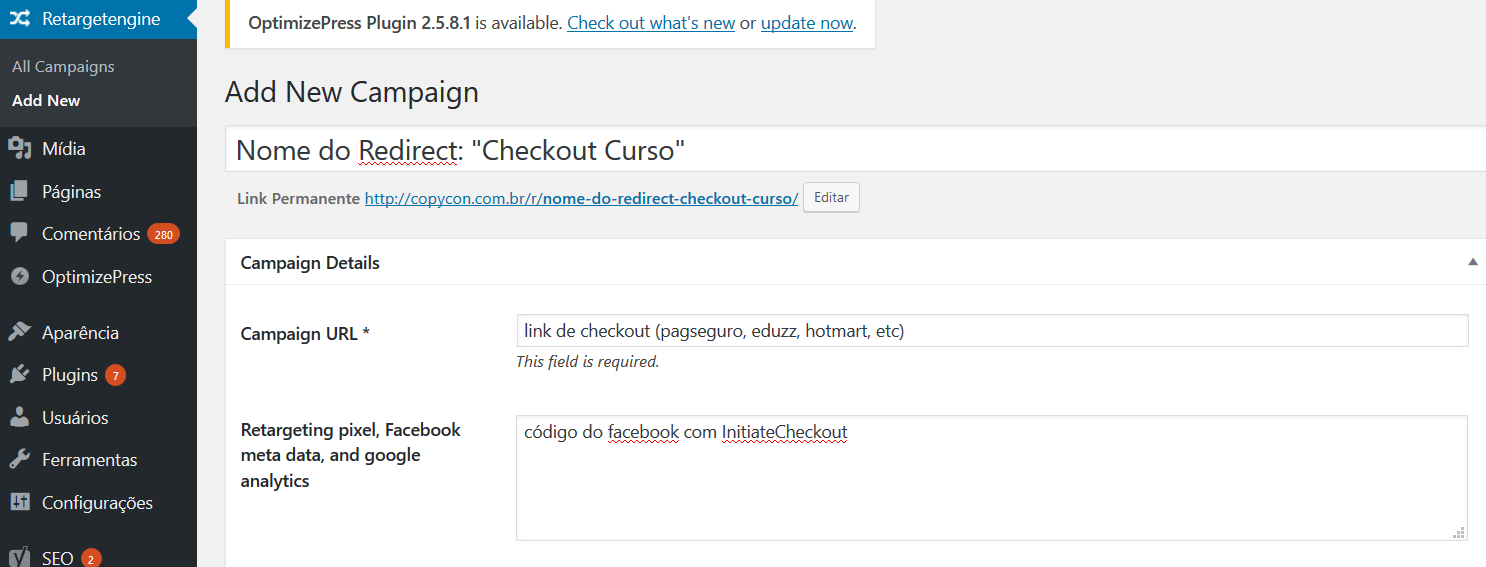Screen dimensions: 1486x567
Task: Click the "update now" link
Action: click(807, 23)
